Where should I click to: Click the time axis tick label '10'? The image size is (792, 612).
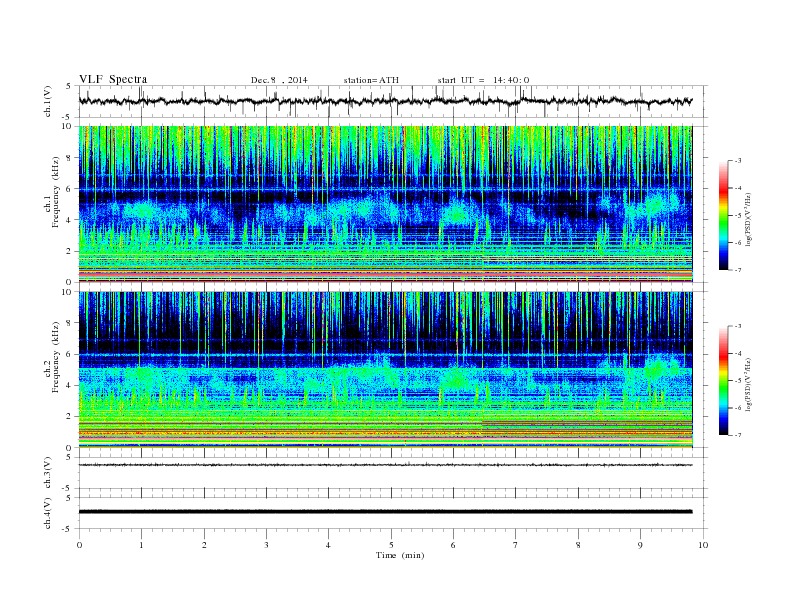(x=703, y=545)
